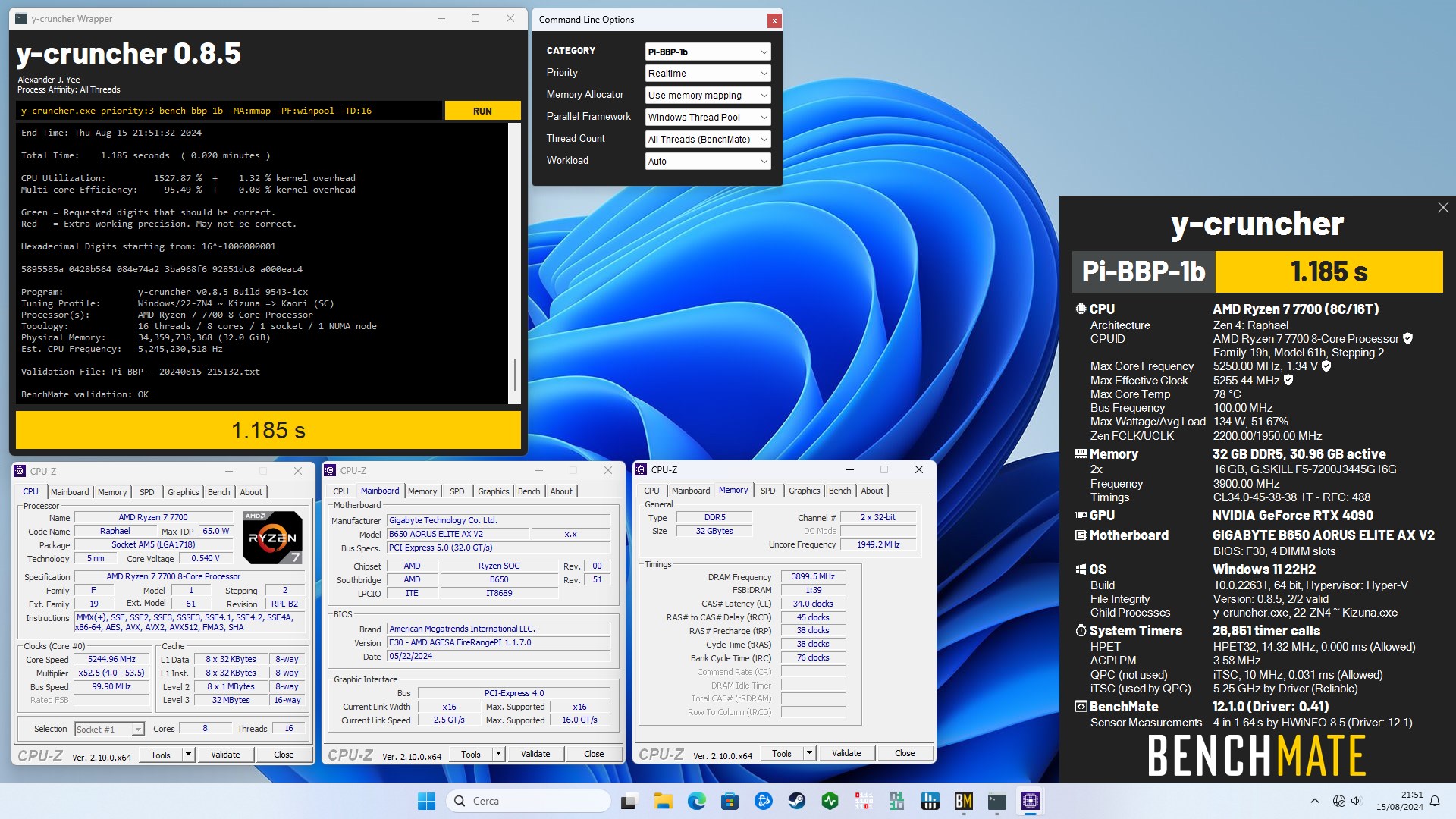Open the green heartbeat monitor taskbar app
This screenshot has height=819, width=1456.
tap(830, 801)
